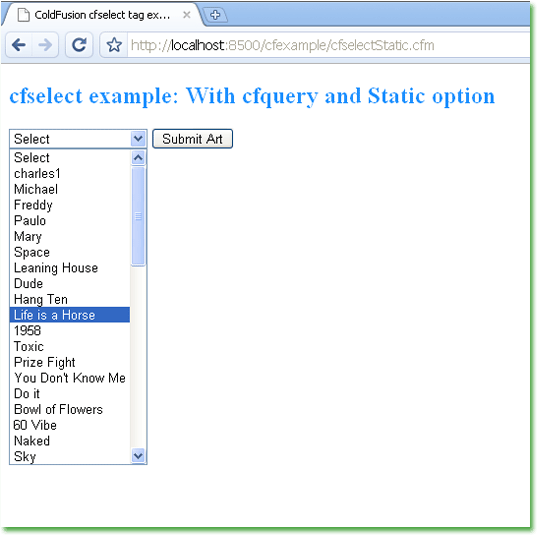Choose 'Prize Fight' from the list
Screen dimensions: 538x535
(x=70, y=362)
